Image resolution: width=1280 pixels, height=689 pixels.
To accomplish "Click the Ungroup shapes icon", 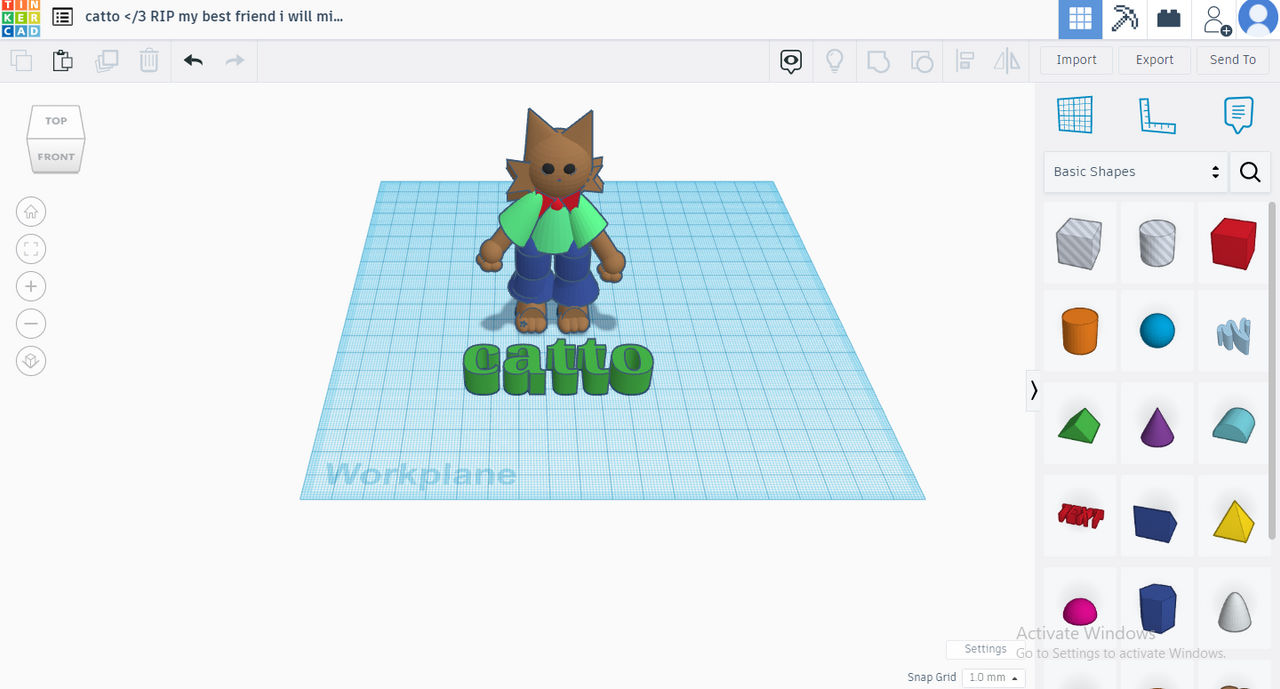I will [x=921, y=61].
